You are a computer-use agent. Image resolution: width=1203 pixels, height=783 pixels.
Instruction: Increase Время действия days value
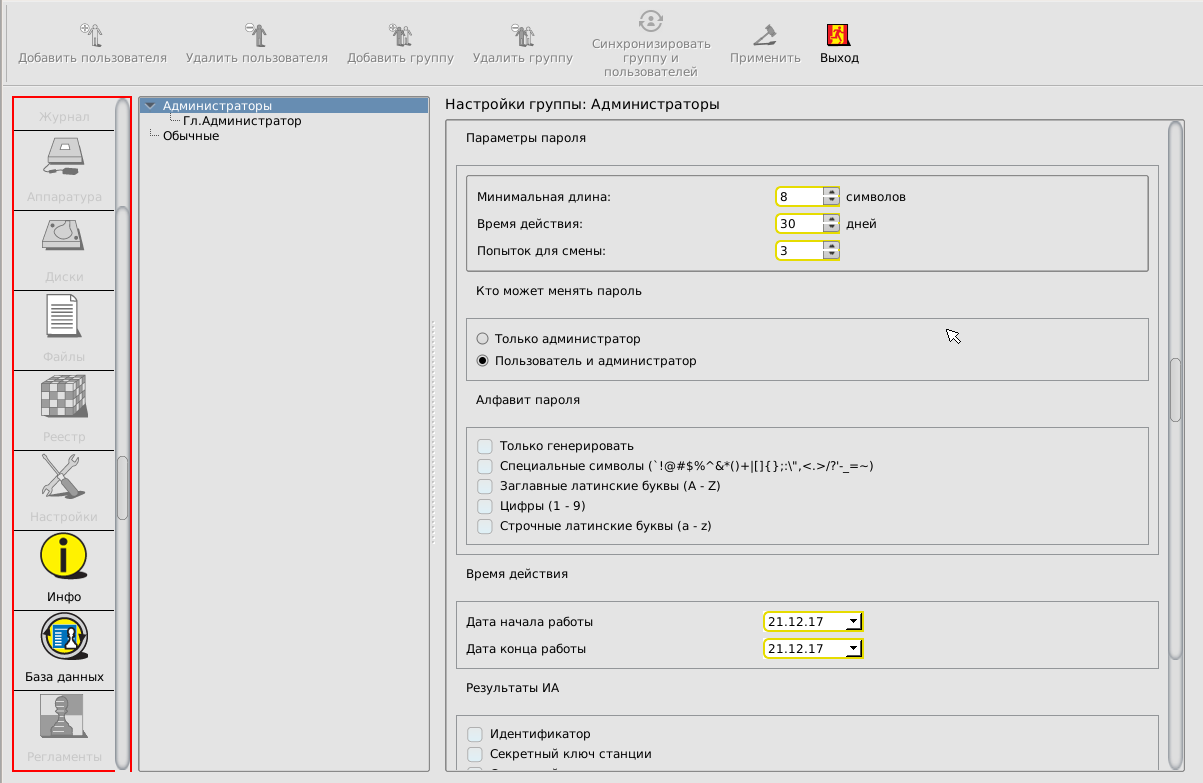pyautogui.click(x=830, y=219)
